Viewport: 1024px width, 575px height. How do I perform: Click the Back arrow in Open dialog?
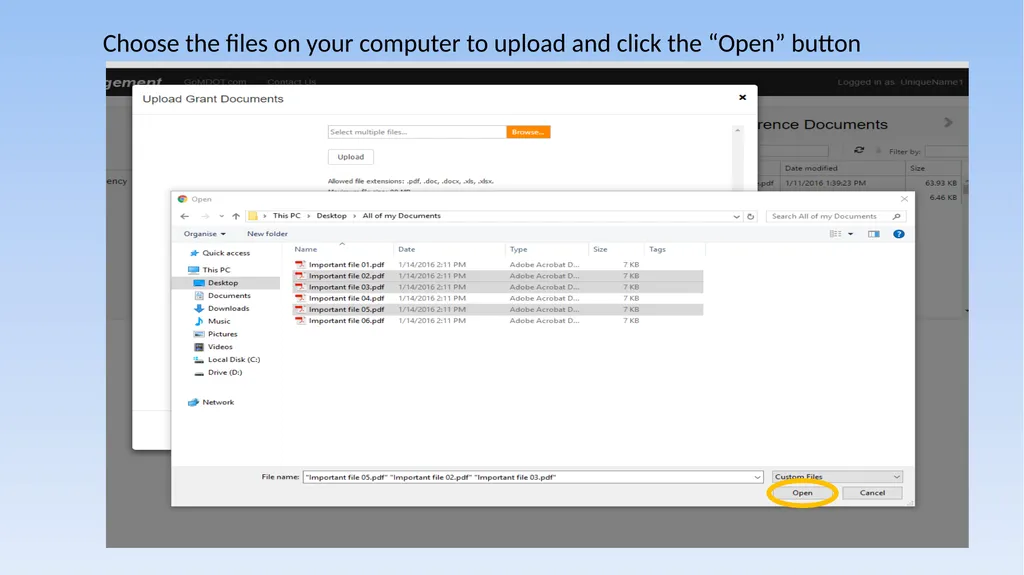185,216
